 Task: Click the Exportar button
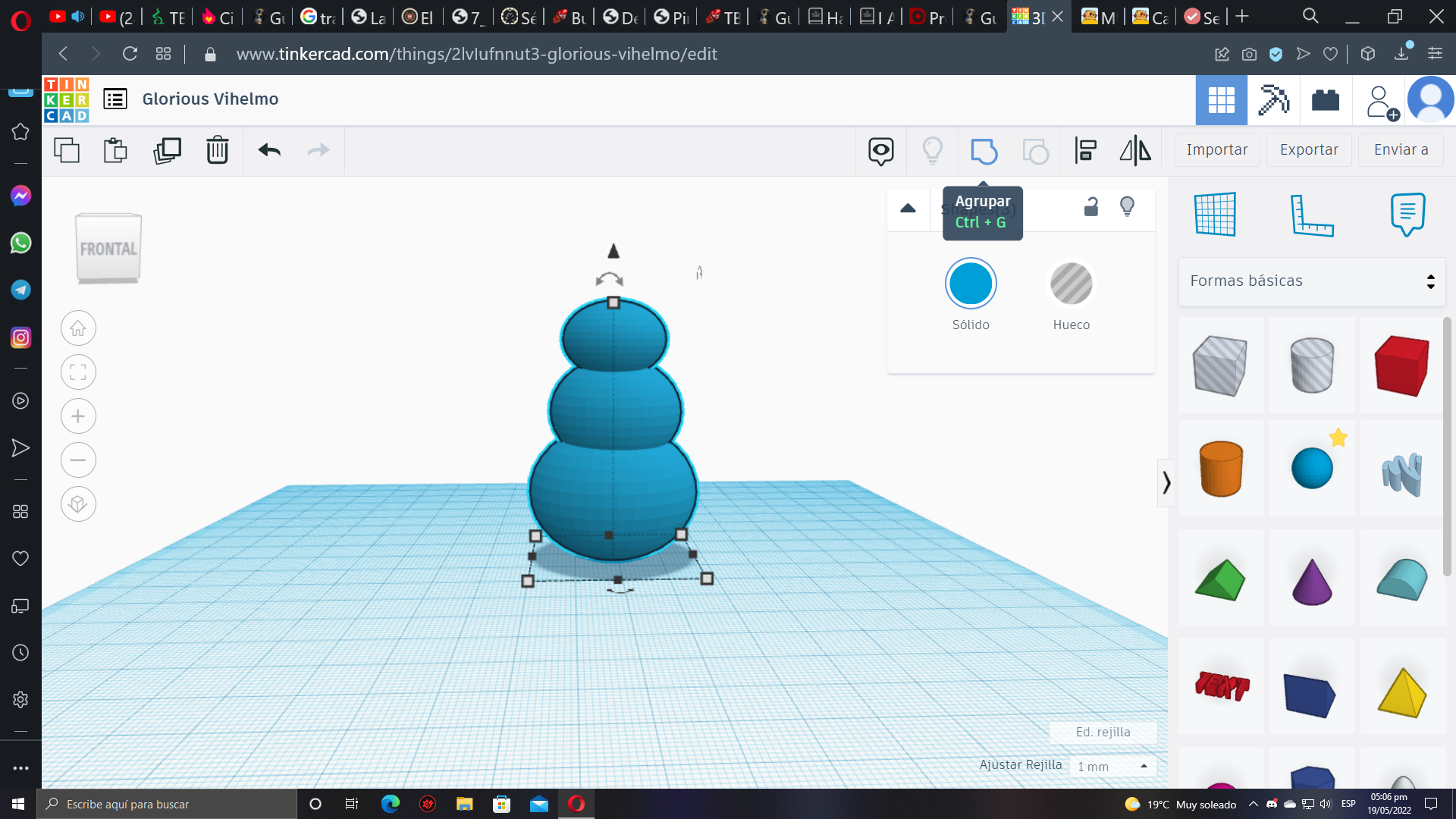tap(1309, 150)
